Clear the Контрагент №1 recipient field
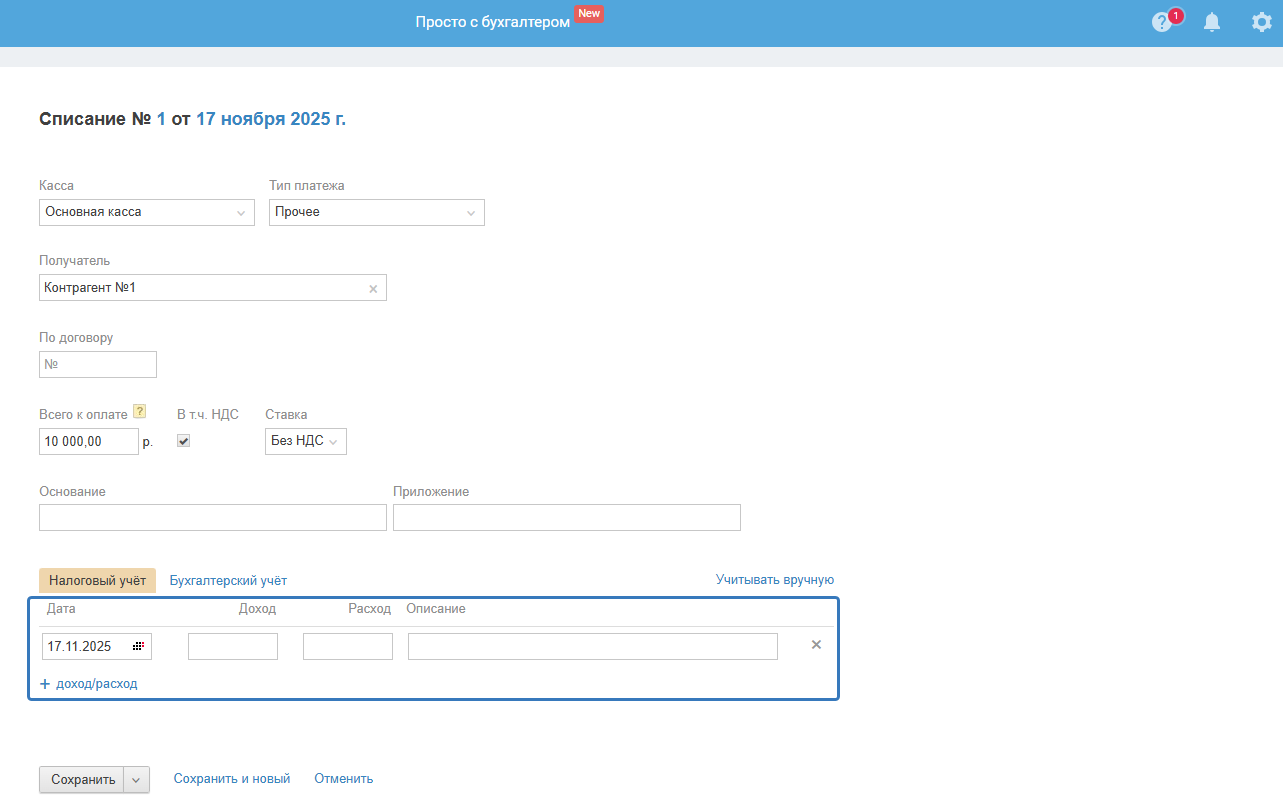Screen dimensions: 1283x805 tap(373, 289)
